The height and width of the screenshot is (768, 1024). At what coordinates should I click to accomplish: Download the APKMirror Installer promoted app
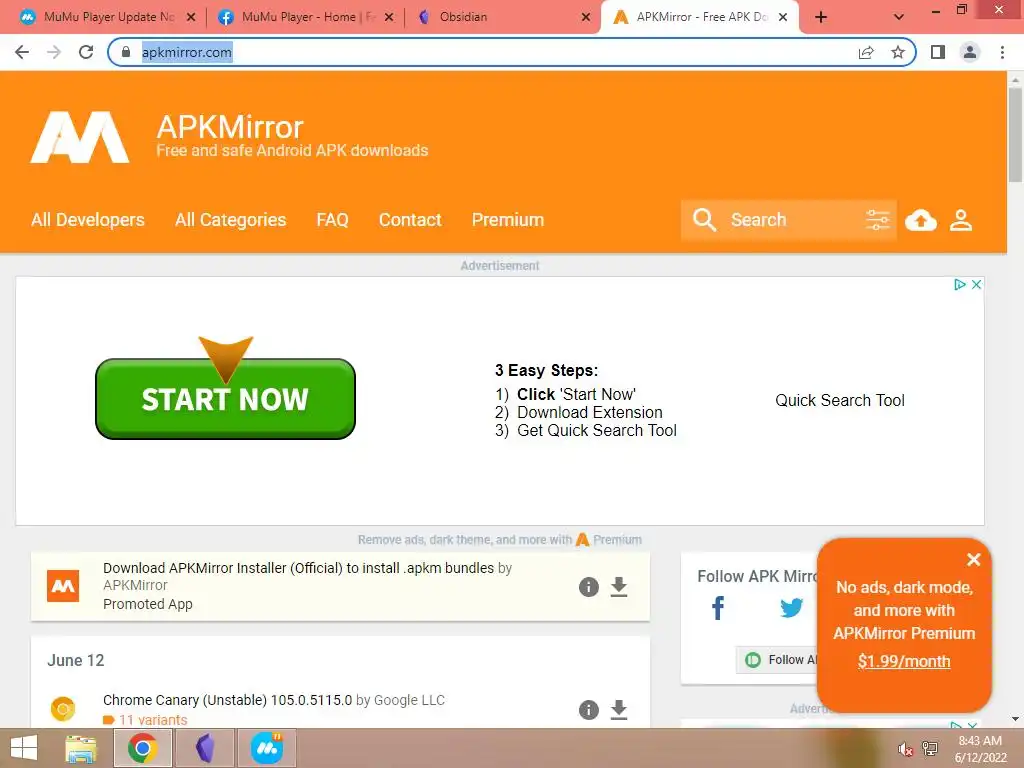tap(618, 587)
